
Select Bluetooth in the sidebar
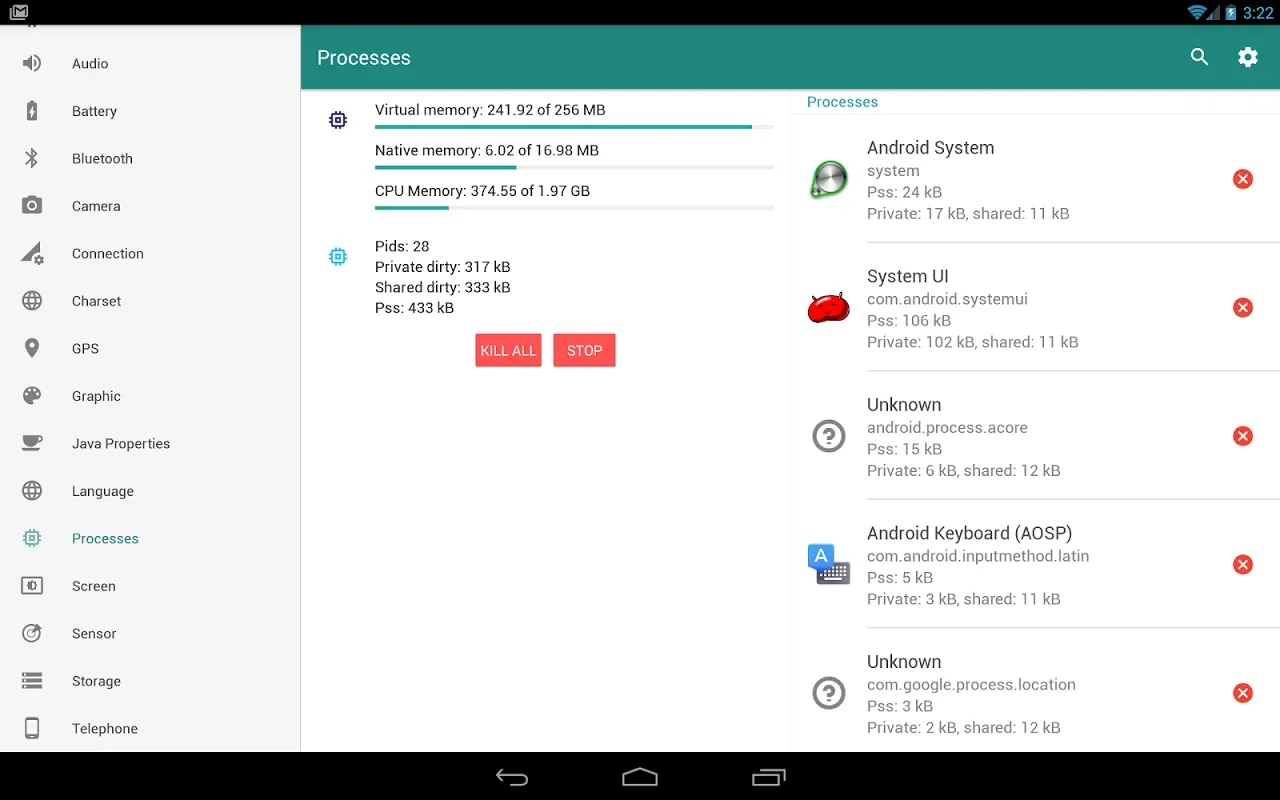pyautogui.click(x=150, y=158)
